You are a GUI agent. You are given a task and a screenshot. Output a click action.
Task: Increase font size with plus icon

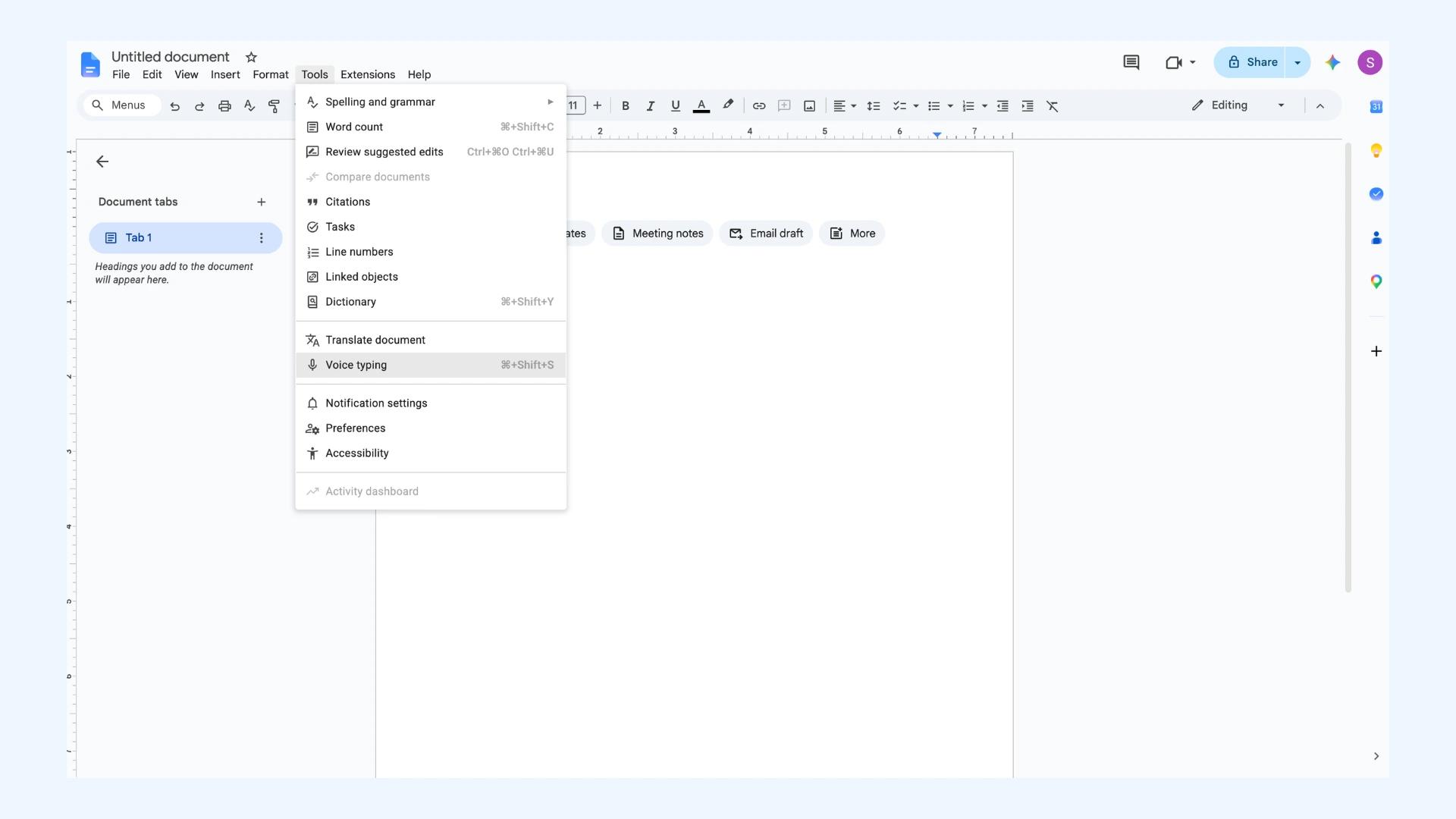coord(598,105)
